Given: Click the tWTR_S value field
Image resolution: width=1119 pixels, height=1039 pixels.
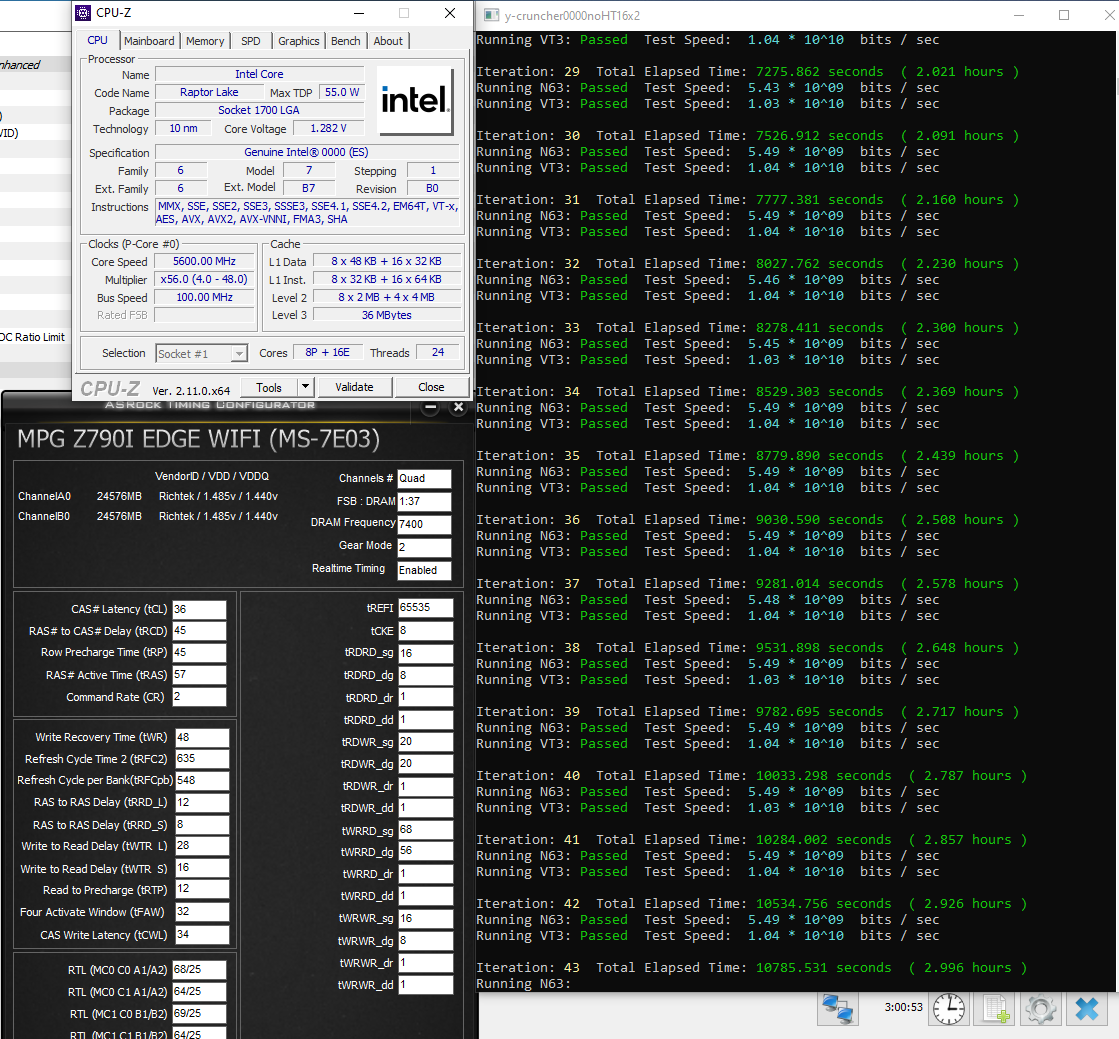Looking at the screenshot, I should coord(202,868).
